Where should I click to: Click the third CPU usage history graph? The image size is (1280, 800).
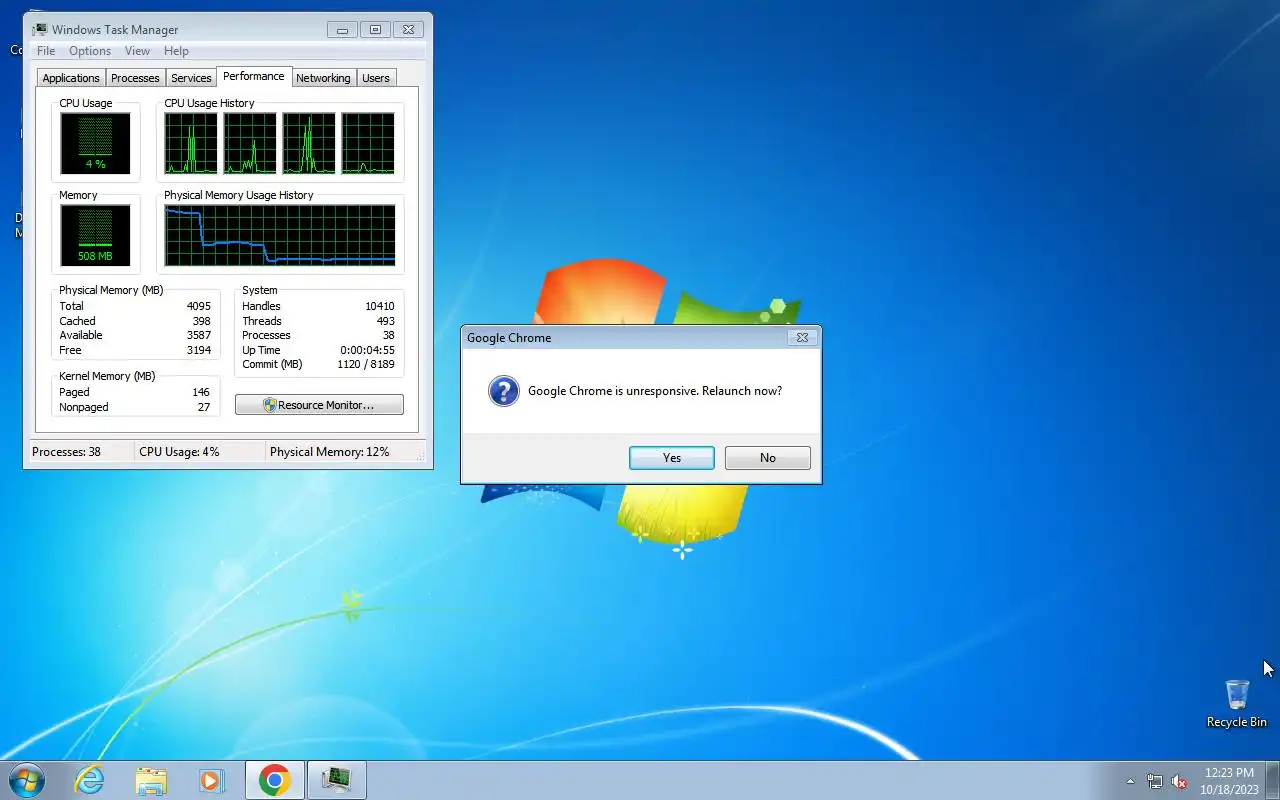[x=309, y=143]
